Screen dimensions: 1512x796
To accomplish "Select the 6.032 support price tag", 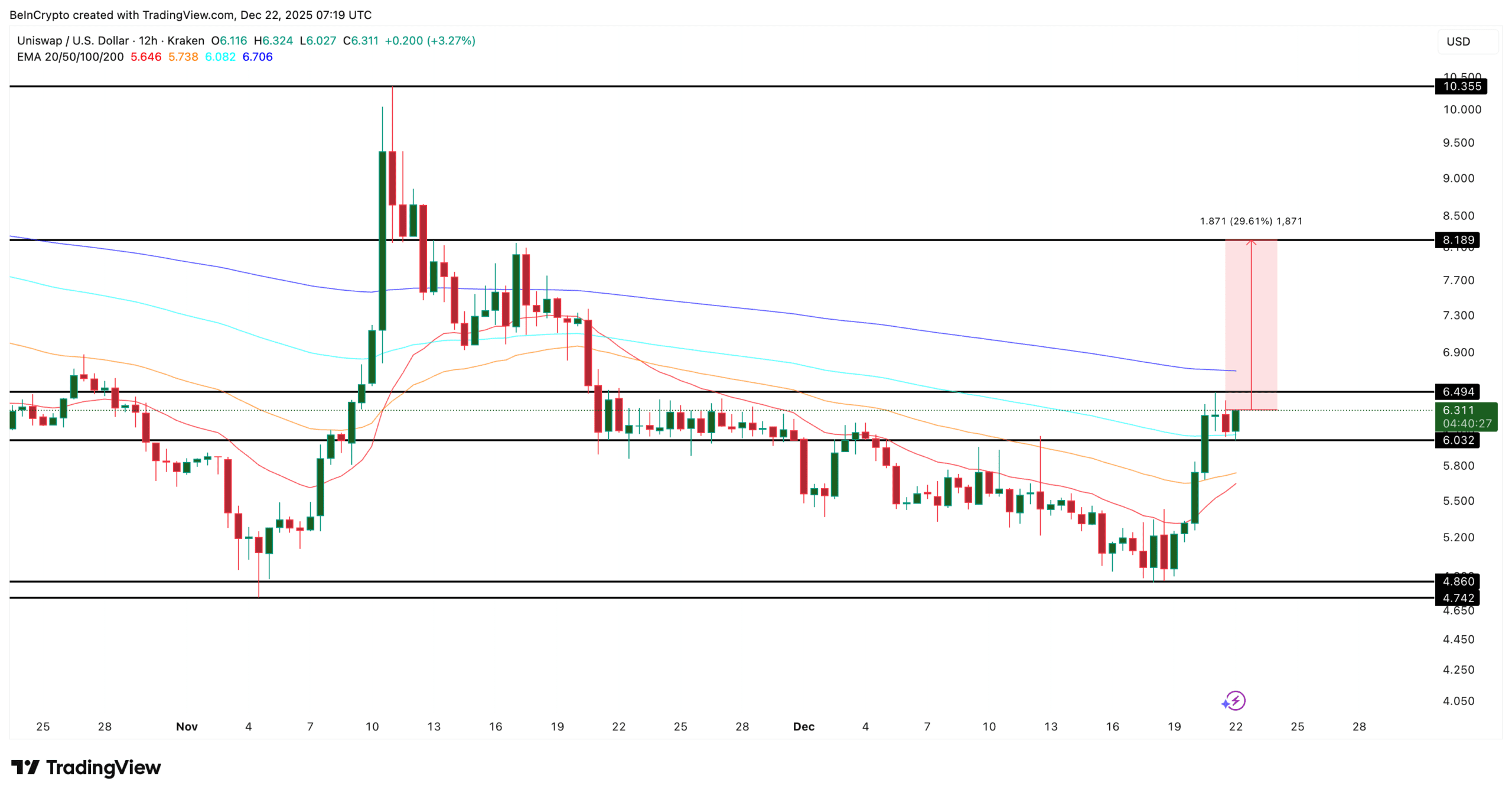I will coord(1458,440).
